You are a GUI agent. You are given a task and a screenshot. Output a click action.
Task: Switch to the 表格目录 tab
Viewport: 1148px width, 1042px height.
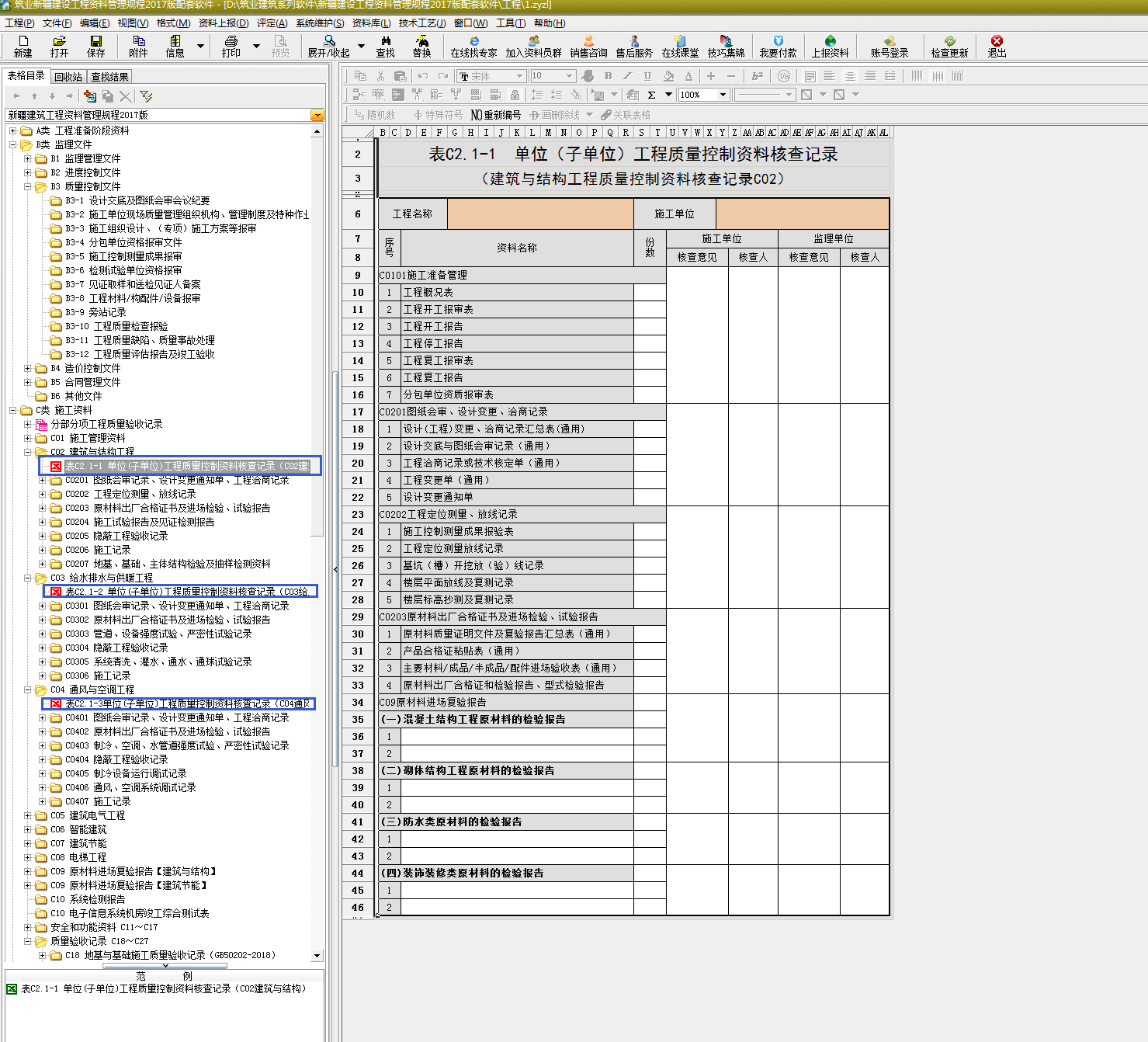[26, 75]
